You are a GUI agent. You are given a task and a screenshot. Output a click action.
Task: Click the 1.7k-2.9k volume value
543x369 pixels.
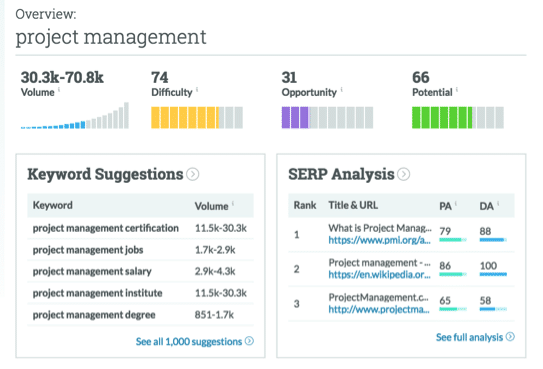pos(215,250)
